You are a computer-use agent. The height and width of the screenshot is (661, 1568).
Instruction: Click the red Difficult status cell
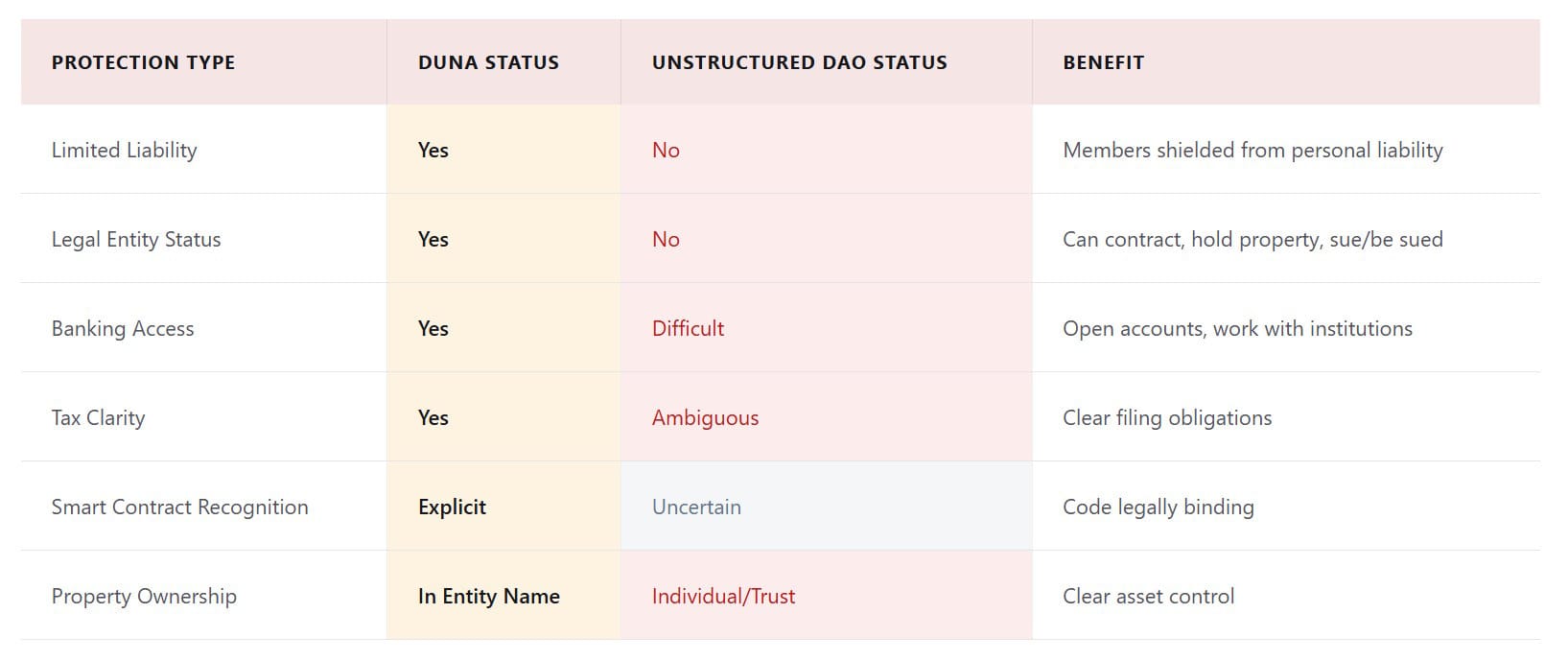(688, 328)
